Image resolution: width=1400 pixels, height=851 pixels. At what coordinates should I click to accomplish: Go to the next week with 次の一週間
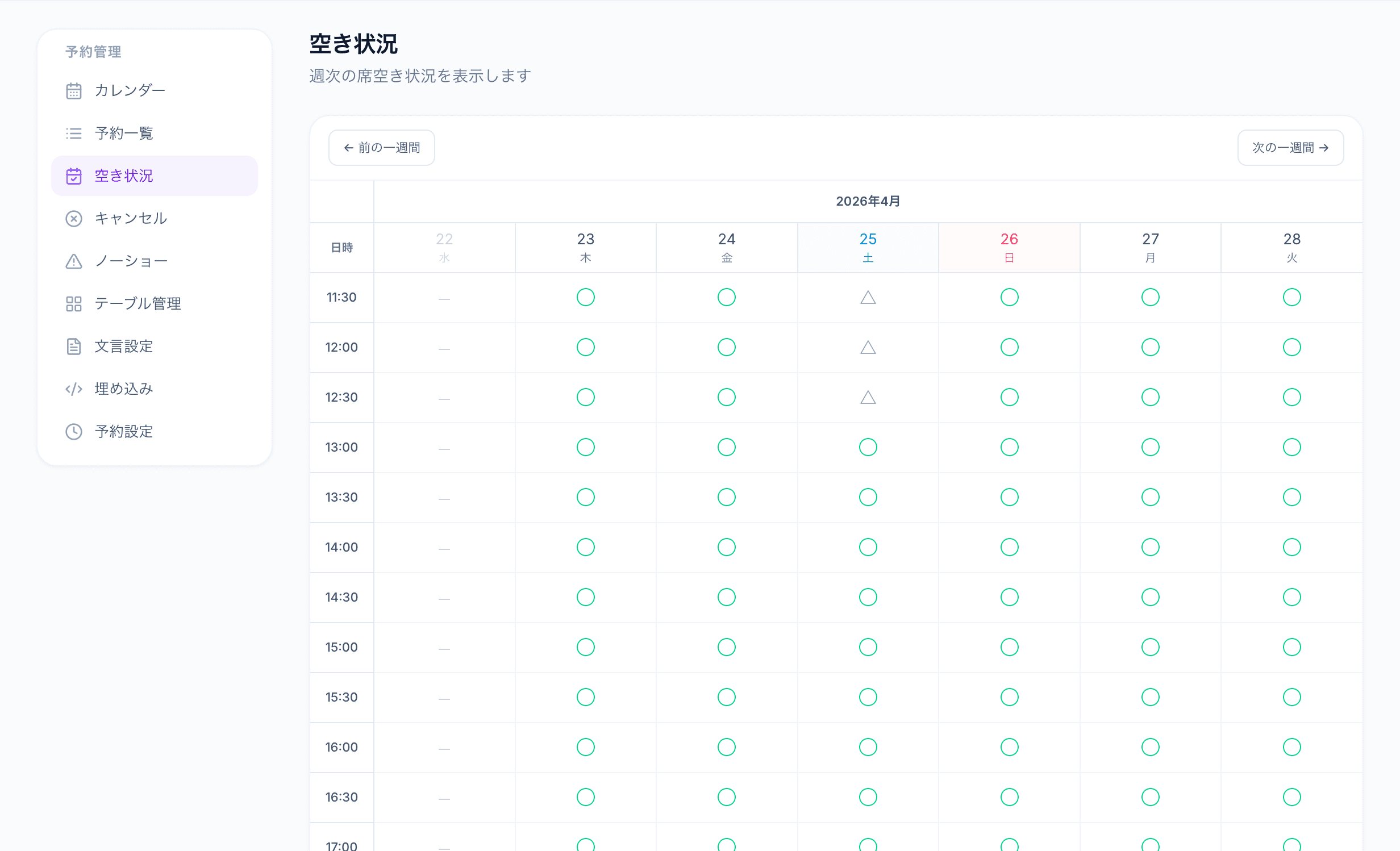[x=1290, y=148]
